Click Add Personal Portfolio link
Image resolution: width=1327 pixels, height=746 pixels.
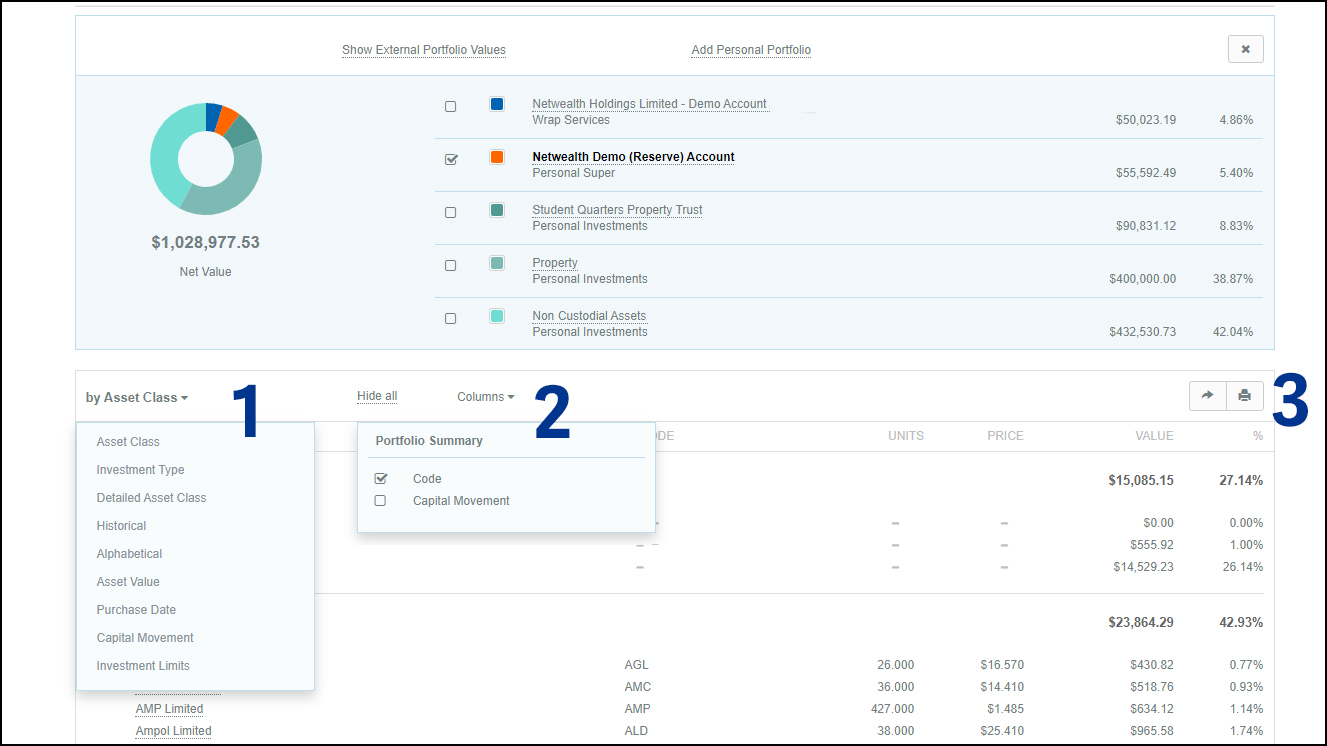[x=751, y=50]
